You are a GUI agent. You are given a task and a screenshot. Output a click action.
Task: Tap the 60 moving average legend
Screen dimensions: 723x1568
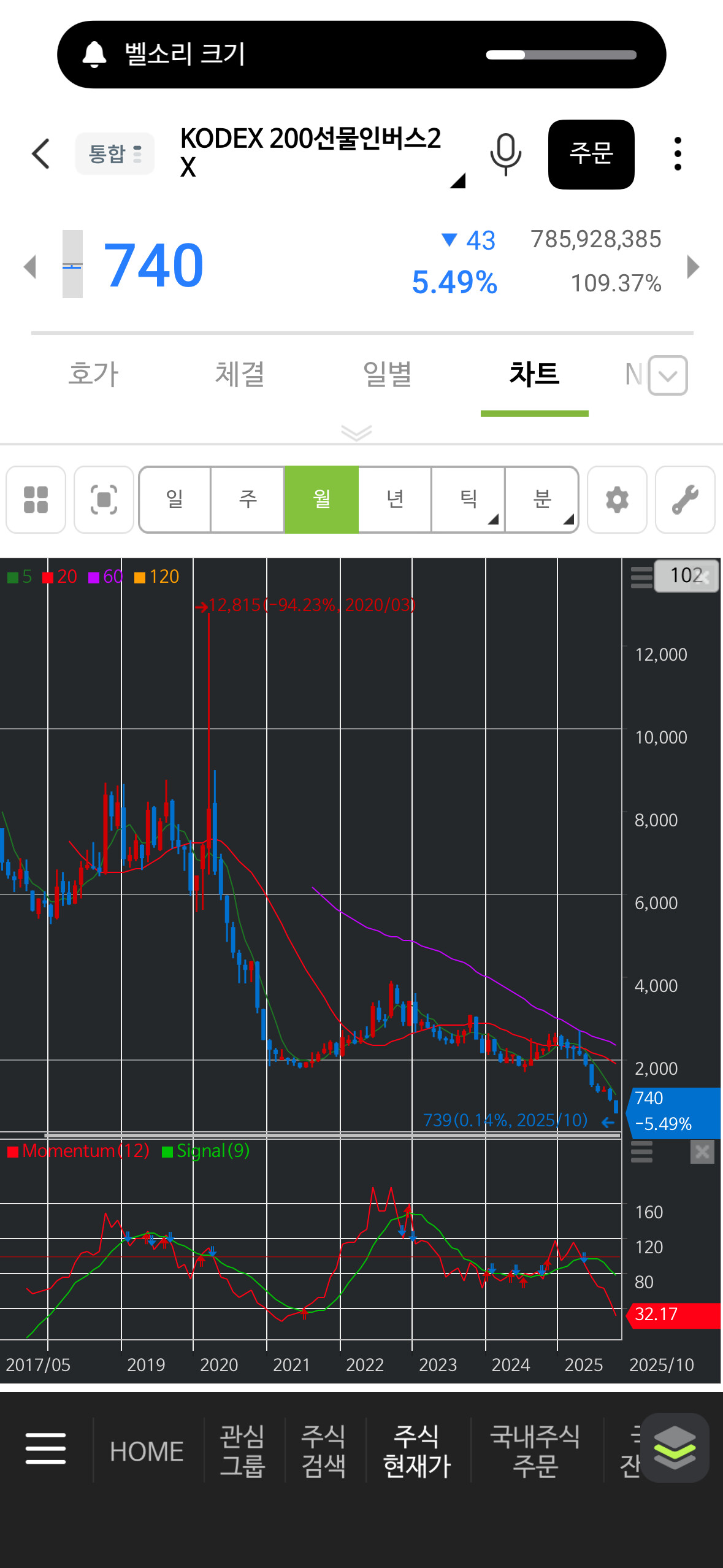pos(106,577)
